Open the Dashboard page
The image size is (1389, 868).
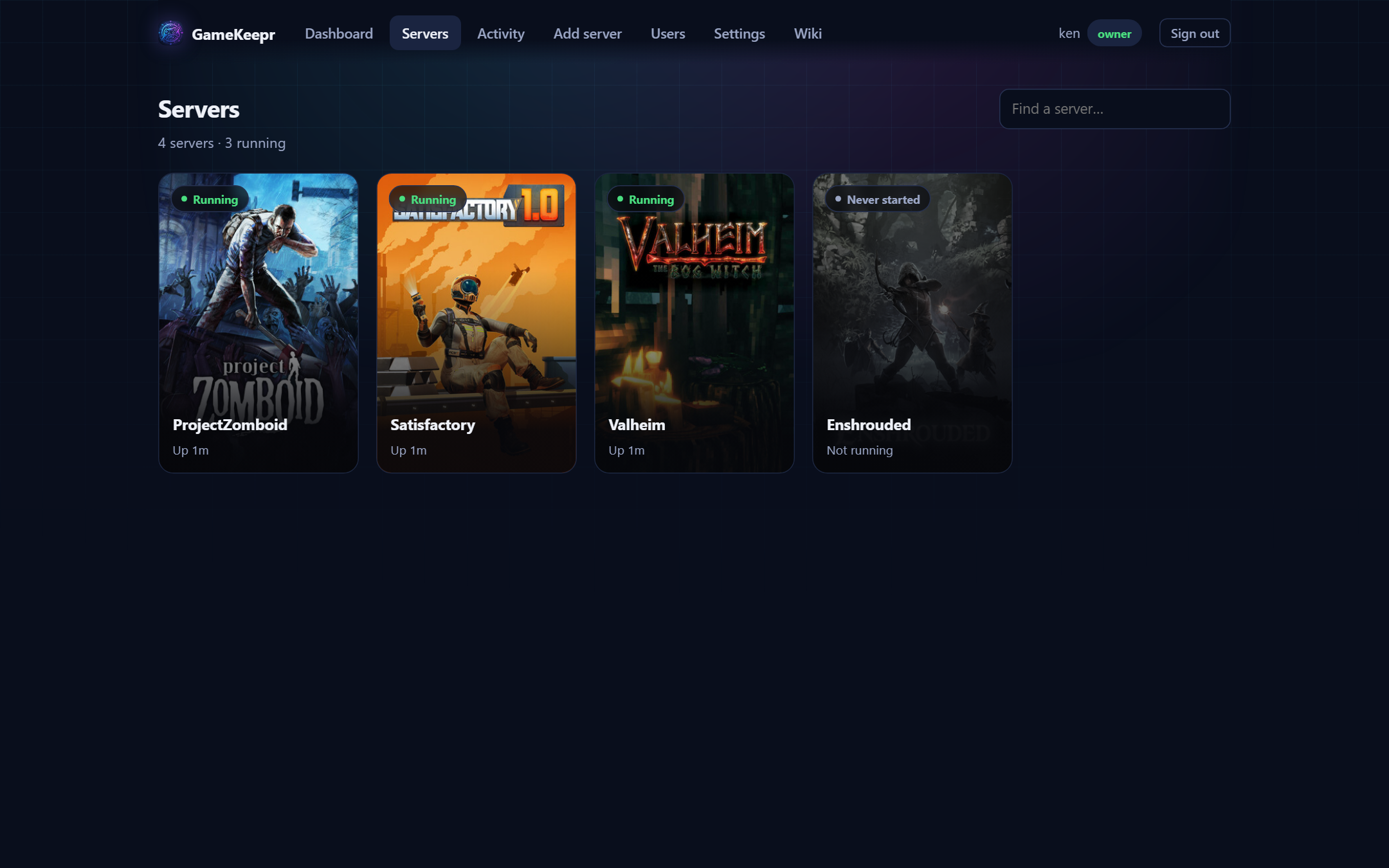pyautogui.click(x=338, y=33)
